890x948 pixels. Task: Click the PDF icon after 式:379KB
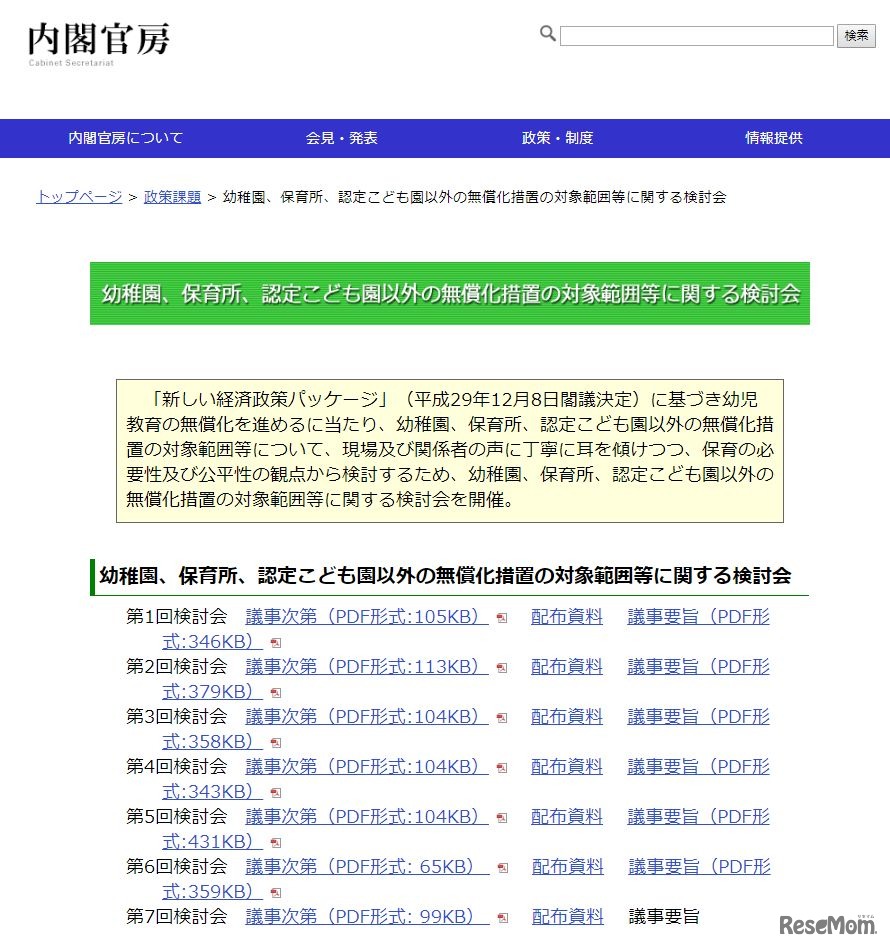pos(274,692)
